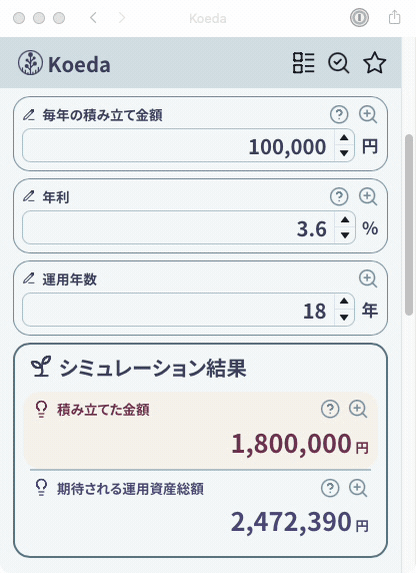Click the 年利 input field showing 3.6

(178, 228)
